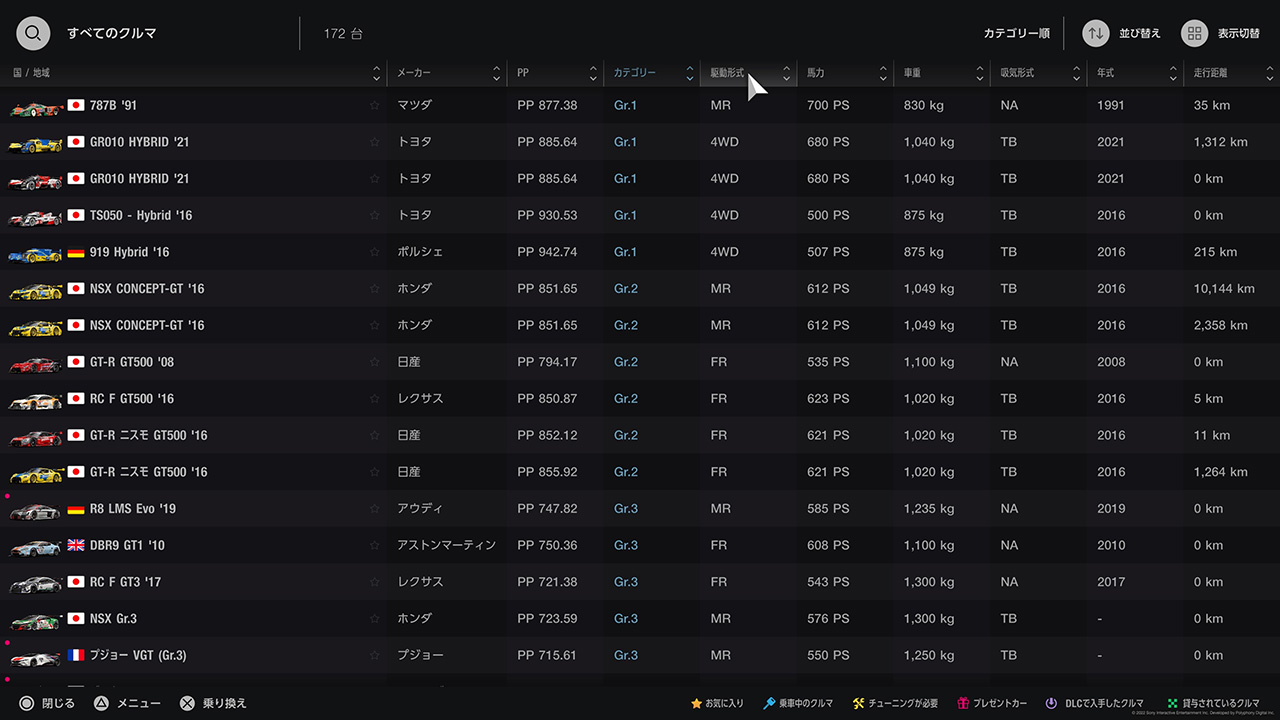Click the PP 942.74 value
Viewport: 1280px width, 720px height.
547,252
